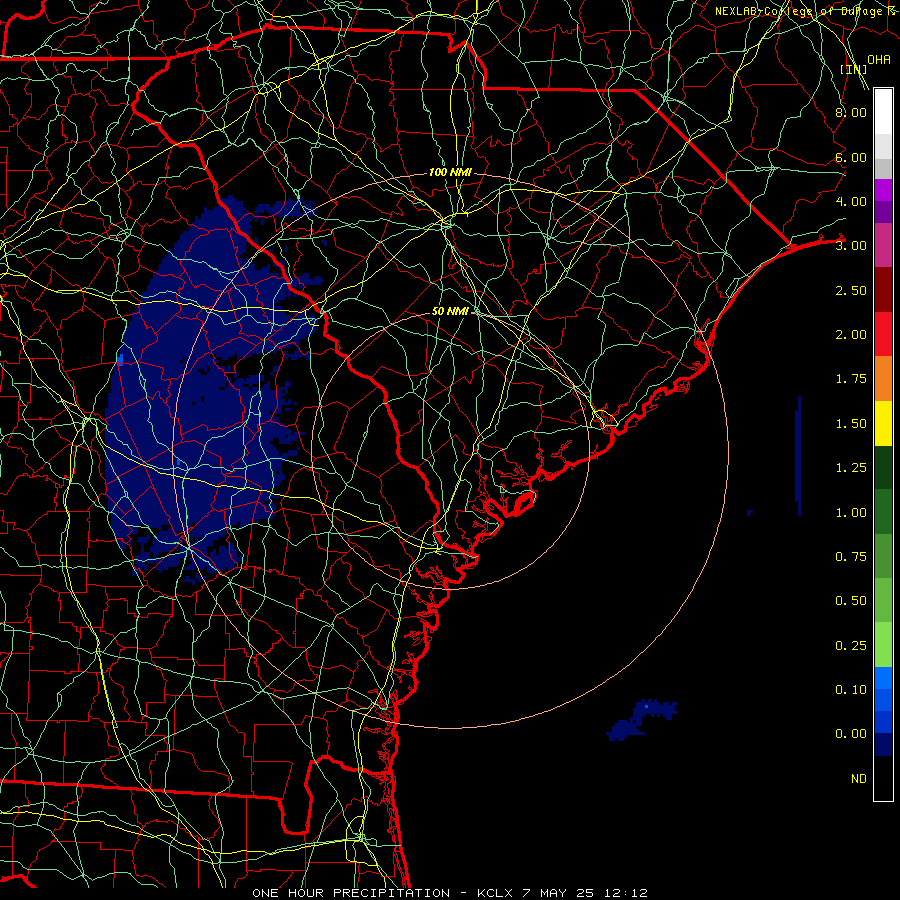Image resolution: width=900 pixels, height=900 pixels.
Task: Click the KCLX radar site identifier
Action: (x=494, y=893)
